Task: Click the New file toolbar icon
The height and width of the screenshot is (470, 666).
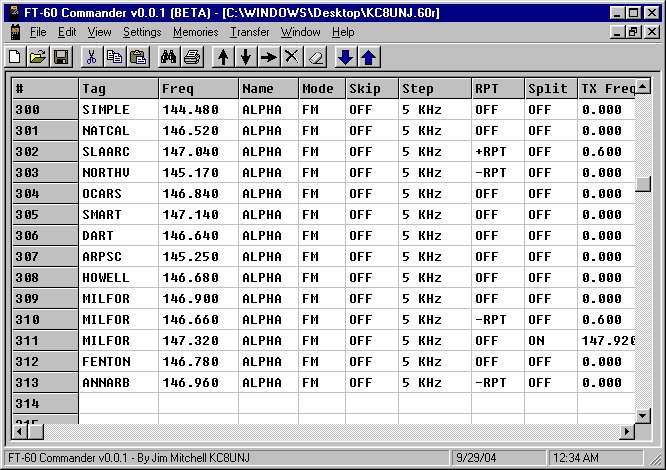Action: point(14,57)
